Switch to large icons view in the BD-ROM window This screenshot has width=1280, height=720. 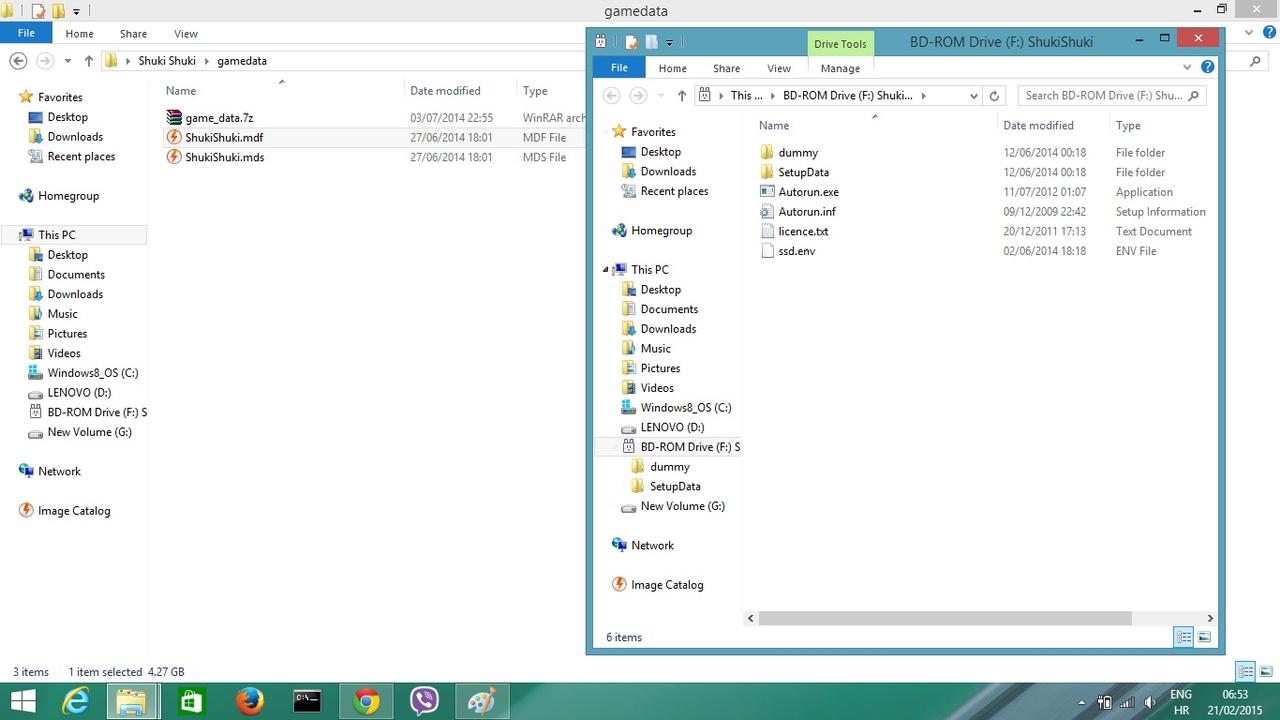tap(1204, 637)
